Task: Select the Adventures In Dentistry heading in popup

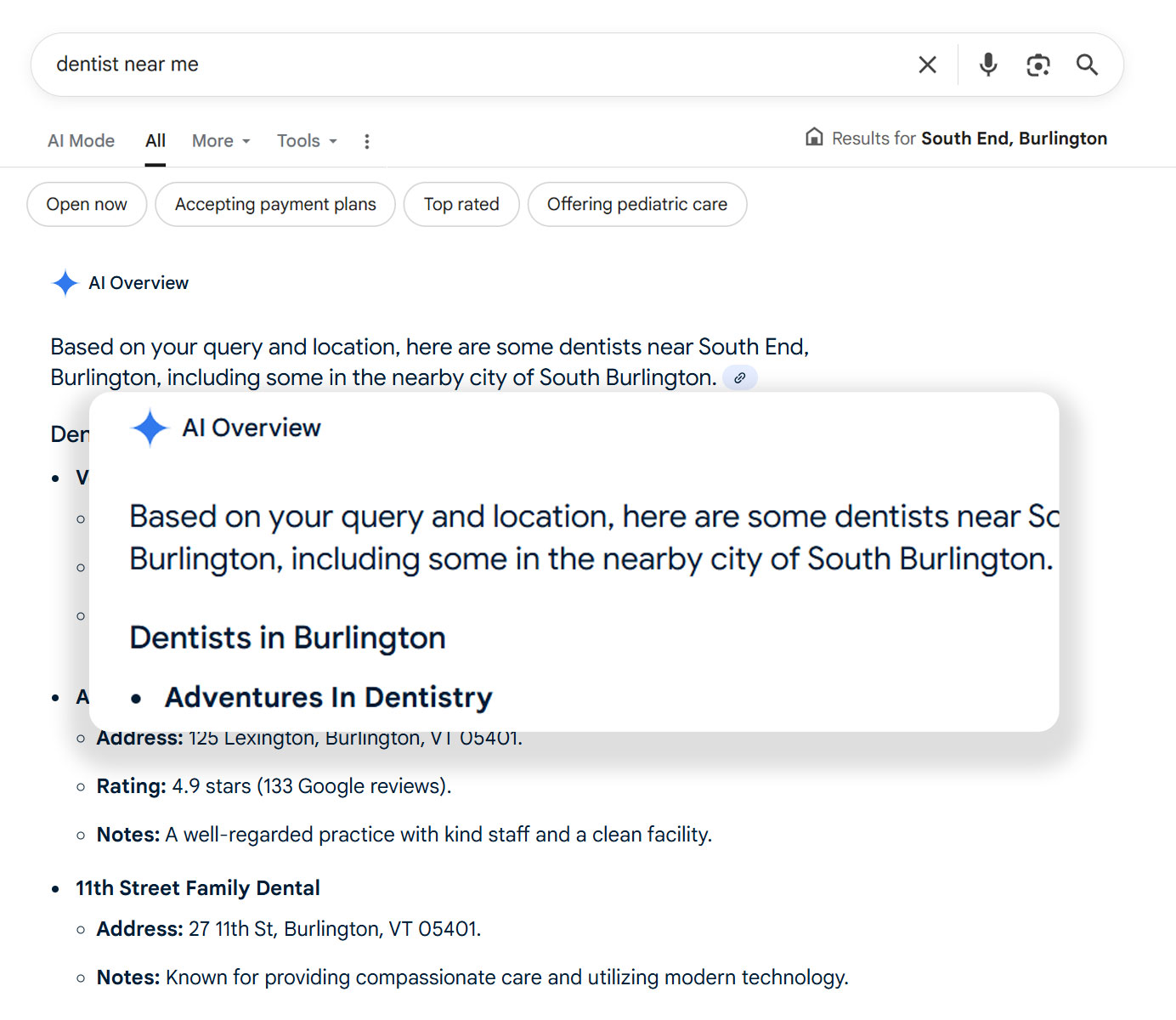Action: click(328, 697)
